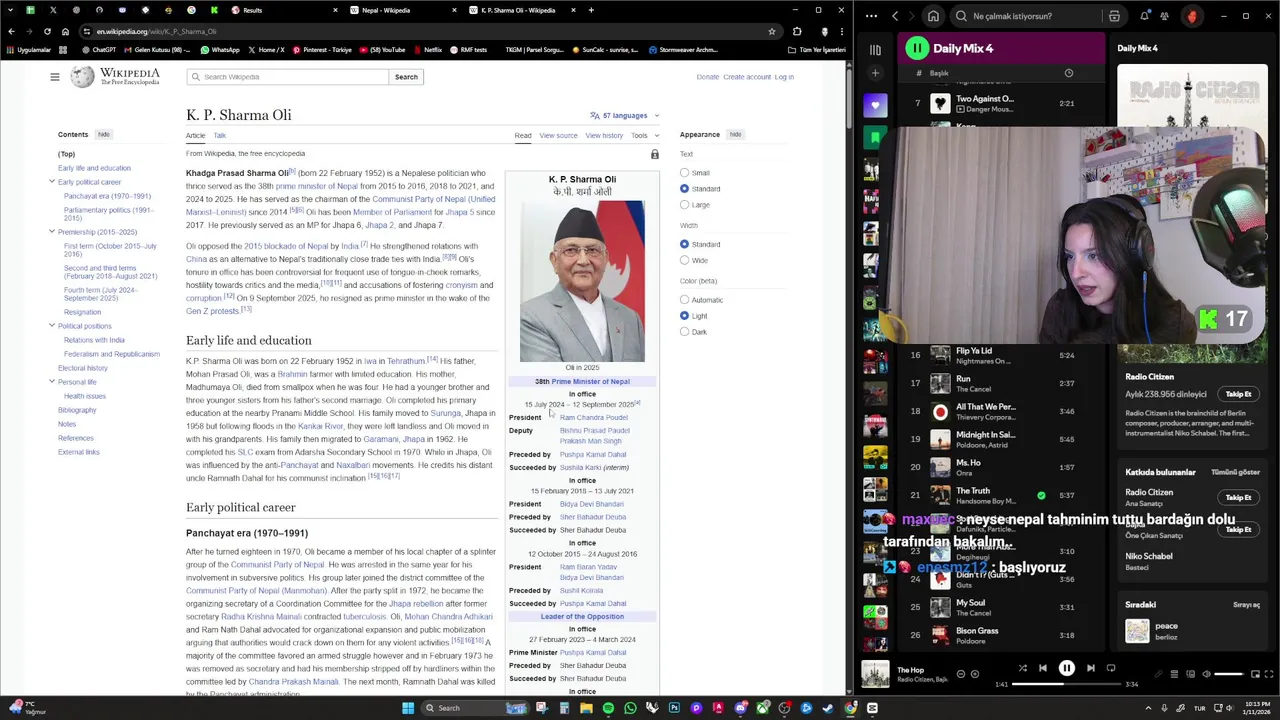Show Windows system tray hidden icons

pyautogui.click(x=1150, y=708)
